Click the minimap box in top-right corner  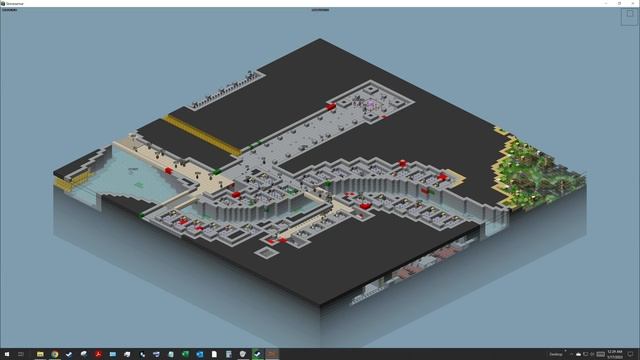[x=629, y=17]
